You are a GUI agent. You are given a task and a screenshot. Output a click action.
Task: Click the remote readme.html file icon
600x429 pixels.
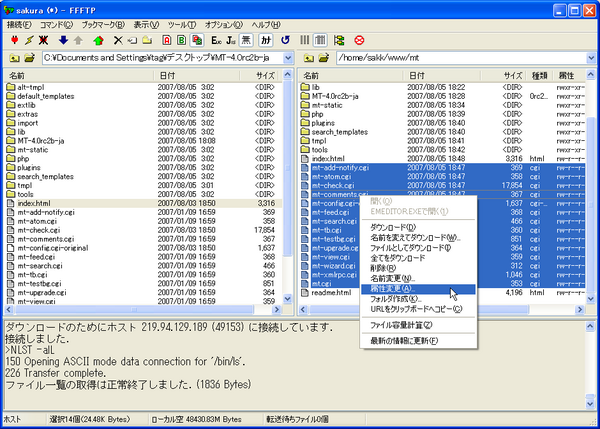[305, 293]
